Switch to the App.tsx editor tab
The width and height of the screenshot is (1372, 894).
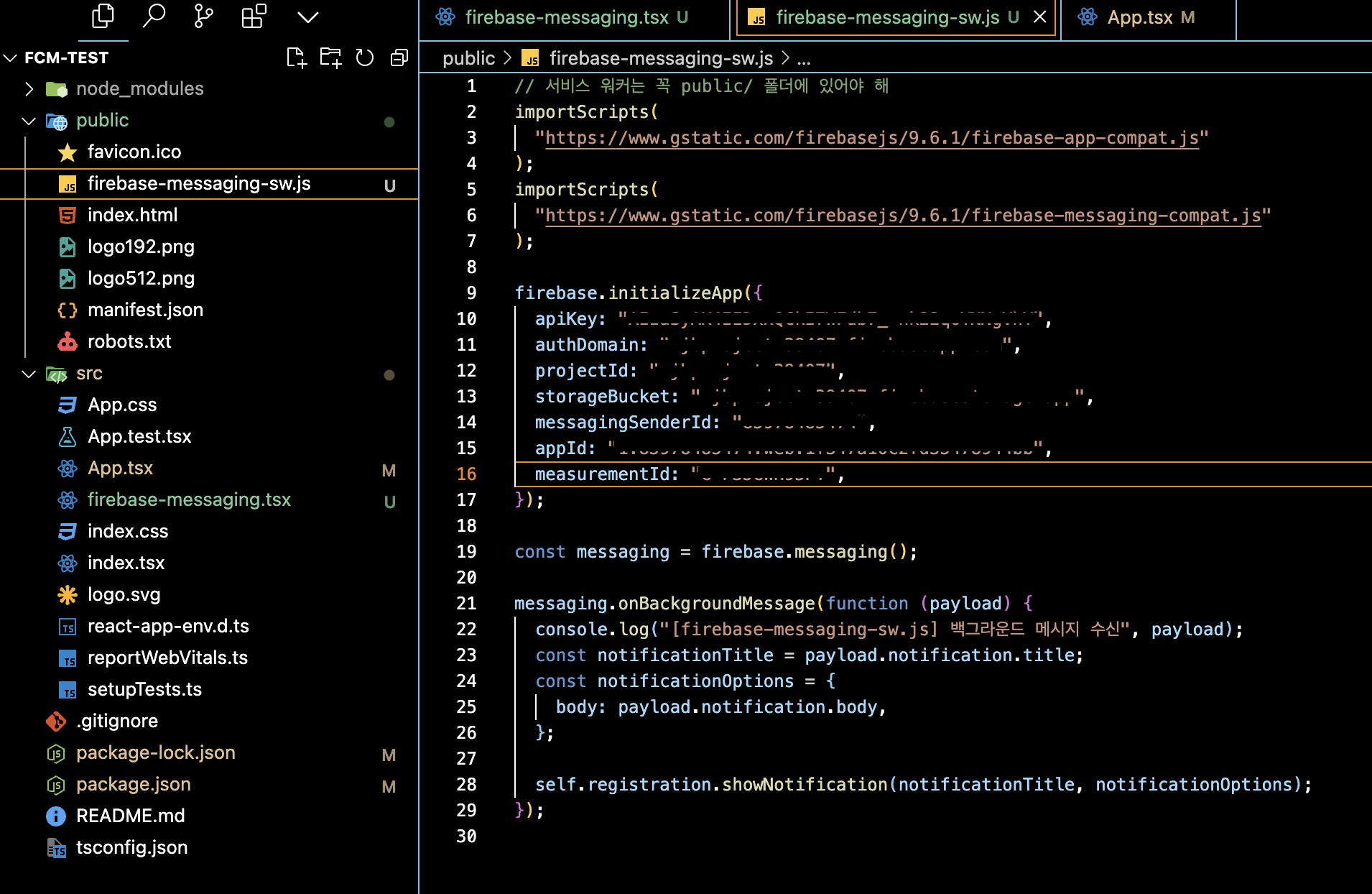[1149, 18]
